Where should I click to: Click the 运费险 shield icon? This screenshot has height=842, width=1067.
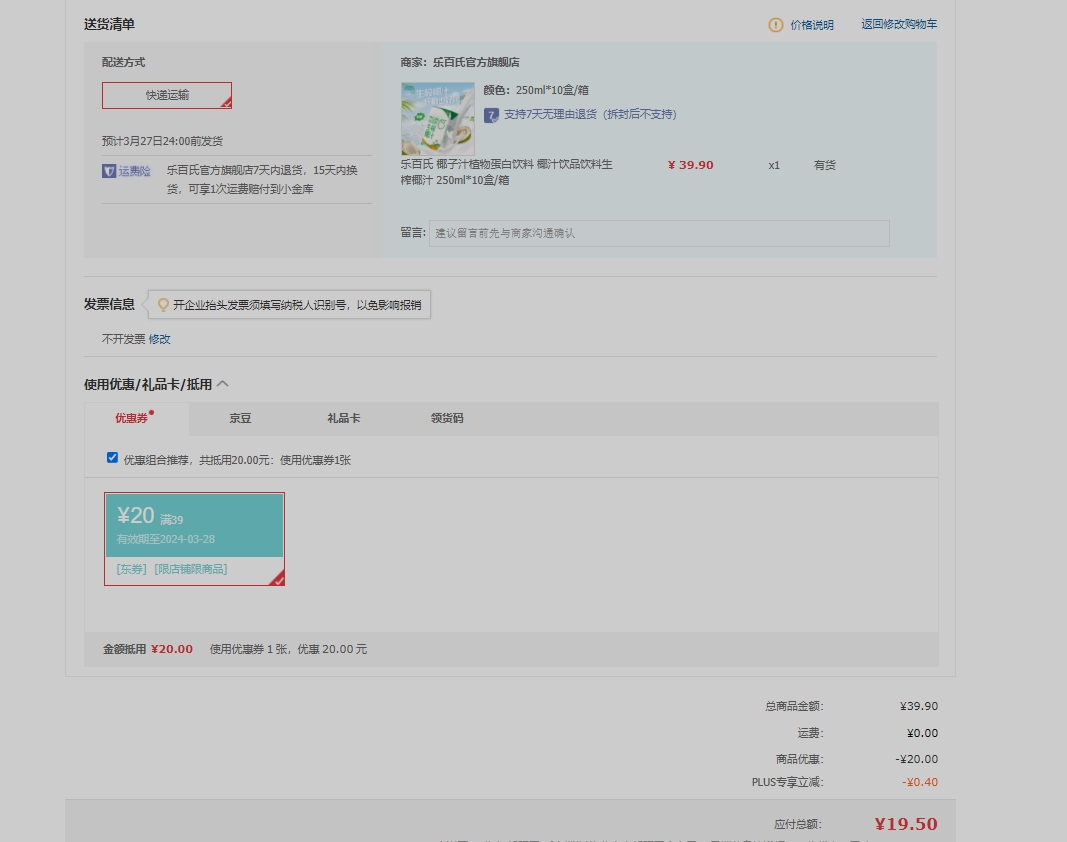pyautogui.click(x=109, y=171)
